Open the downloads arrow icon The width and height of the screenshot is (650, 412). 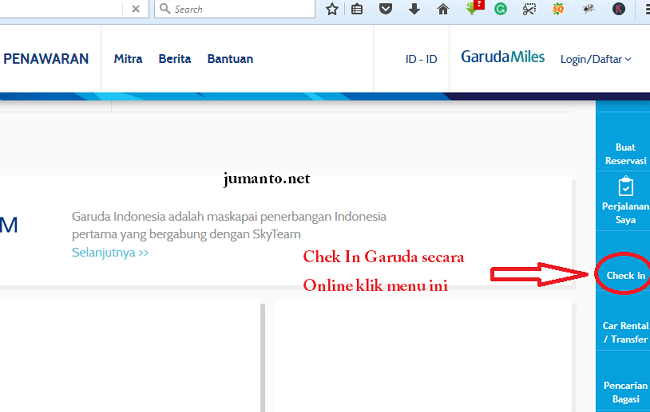pyautogui.click(x=414, y=9)
